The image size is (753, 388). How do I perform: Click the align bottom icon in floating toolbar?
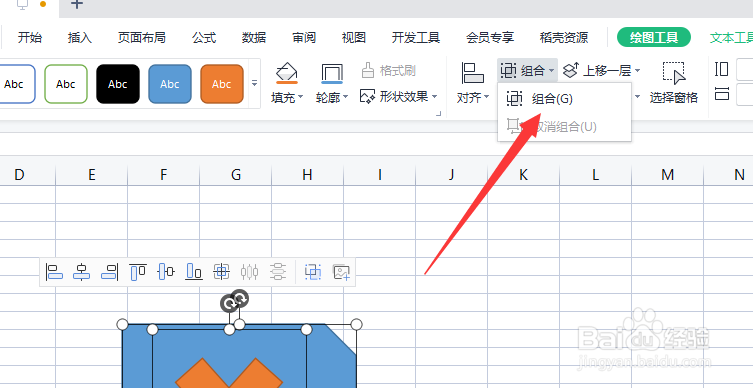tap(194, 272)
